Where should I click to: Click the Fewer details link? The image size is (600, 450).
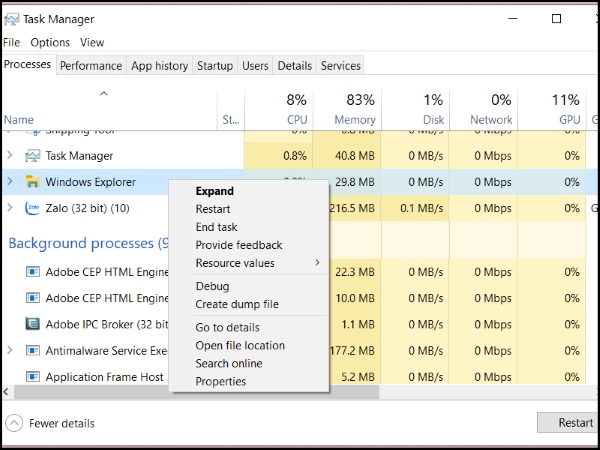(x=64, y=423)
